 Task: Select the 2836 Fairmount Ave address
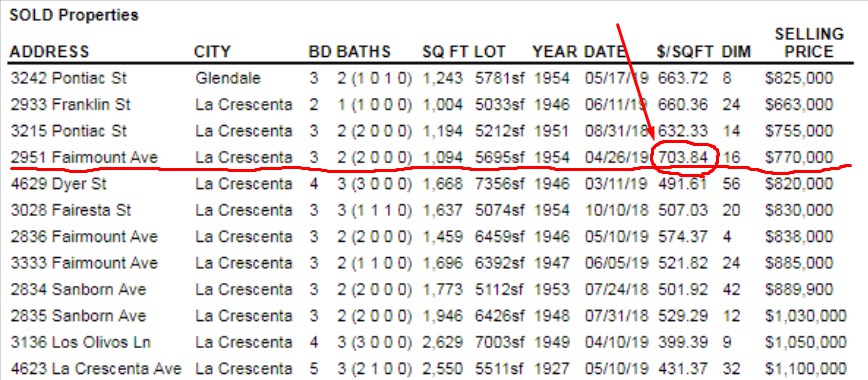click(84, 237)
